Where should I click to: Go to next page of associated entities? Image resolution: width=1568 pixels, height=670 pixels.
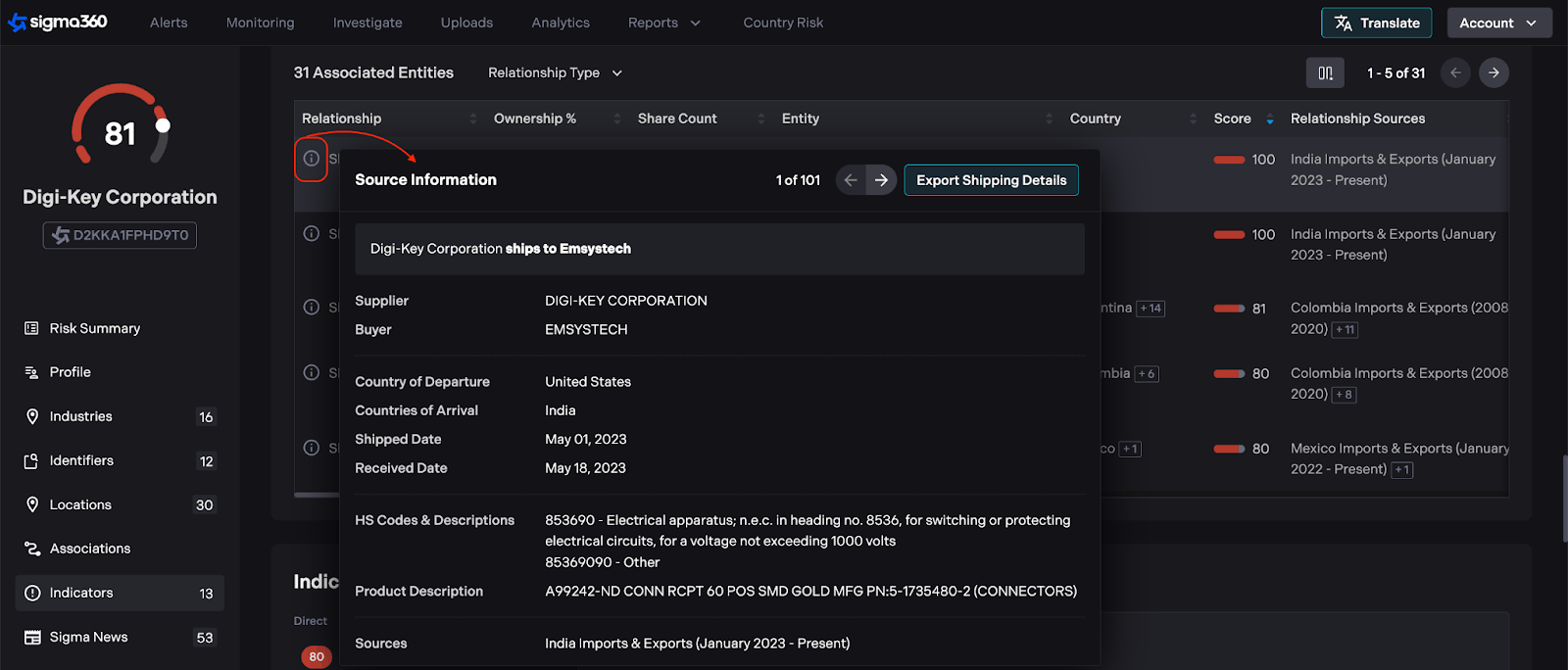tap(1494, 73)
